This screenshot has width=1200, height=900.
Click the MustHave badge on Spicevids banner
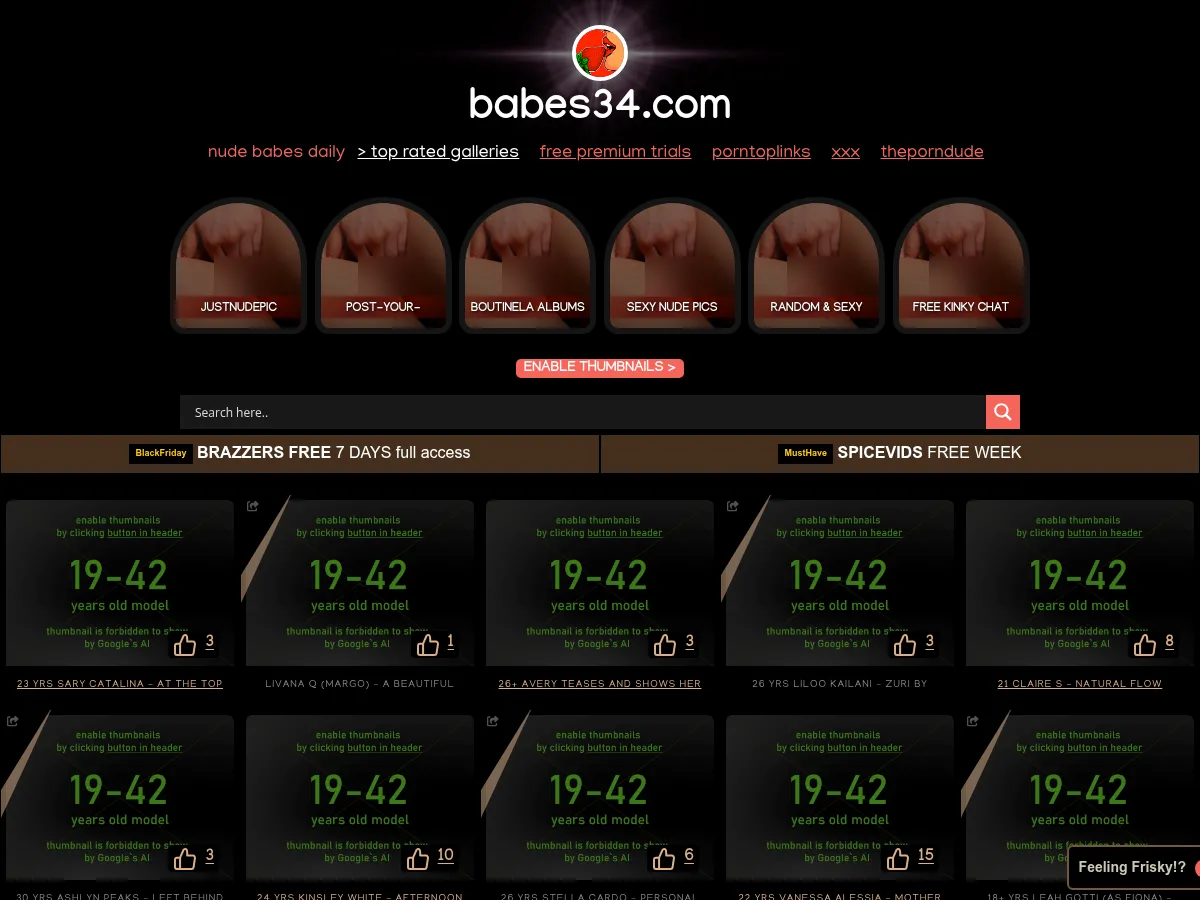(x=805, y=453)
